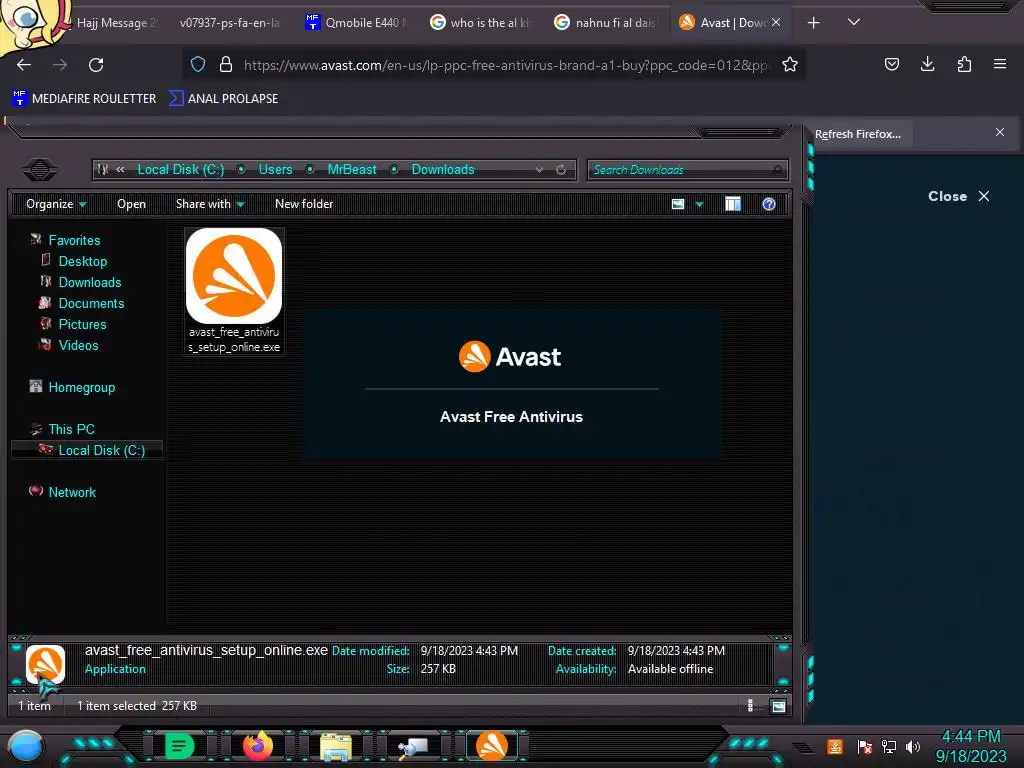The width and height of the screenshot is (1024, 768).
Task: Go back in Firefox history
Action: 24,65
